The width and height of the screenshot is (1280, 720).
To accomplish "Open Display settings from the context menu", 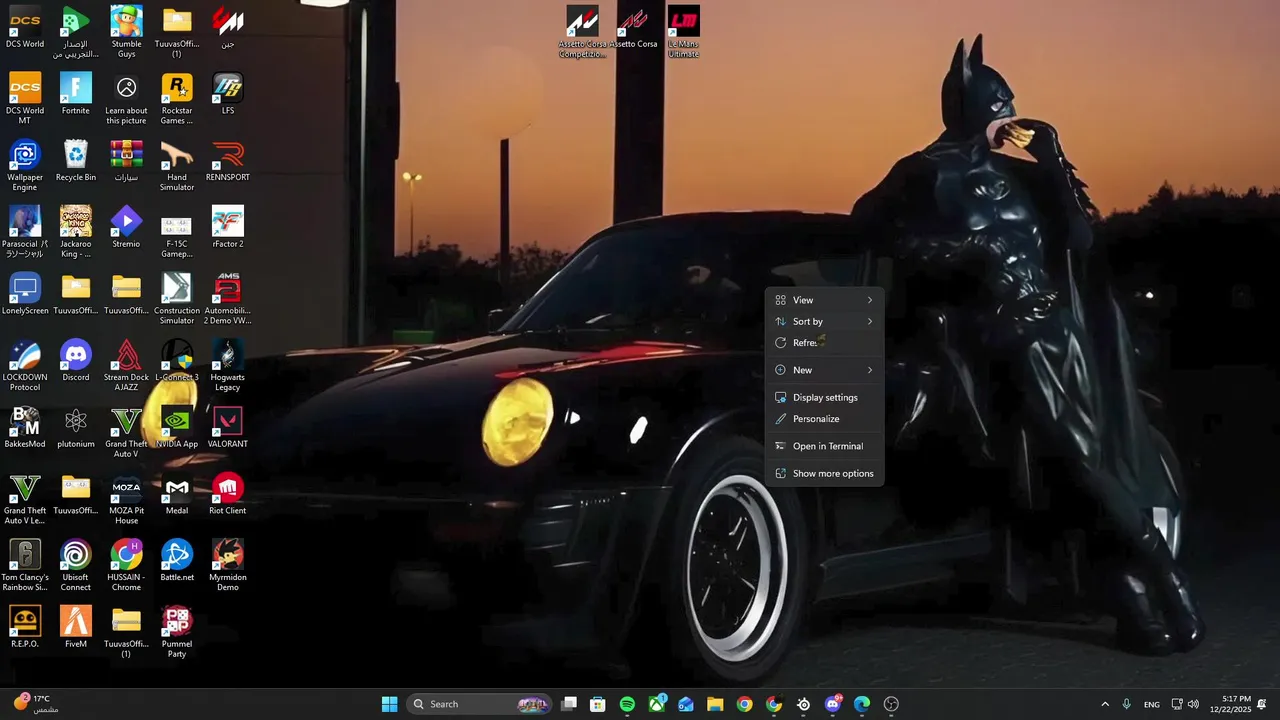I will (x=825, y=397).
